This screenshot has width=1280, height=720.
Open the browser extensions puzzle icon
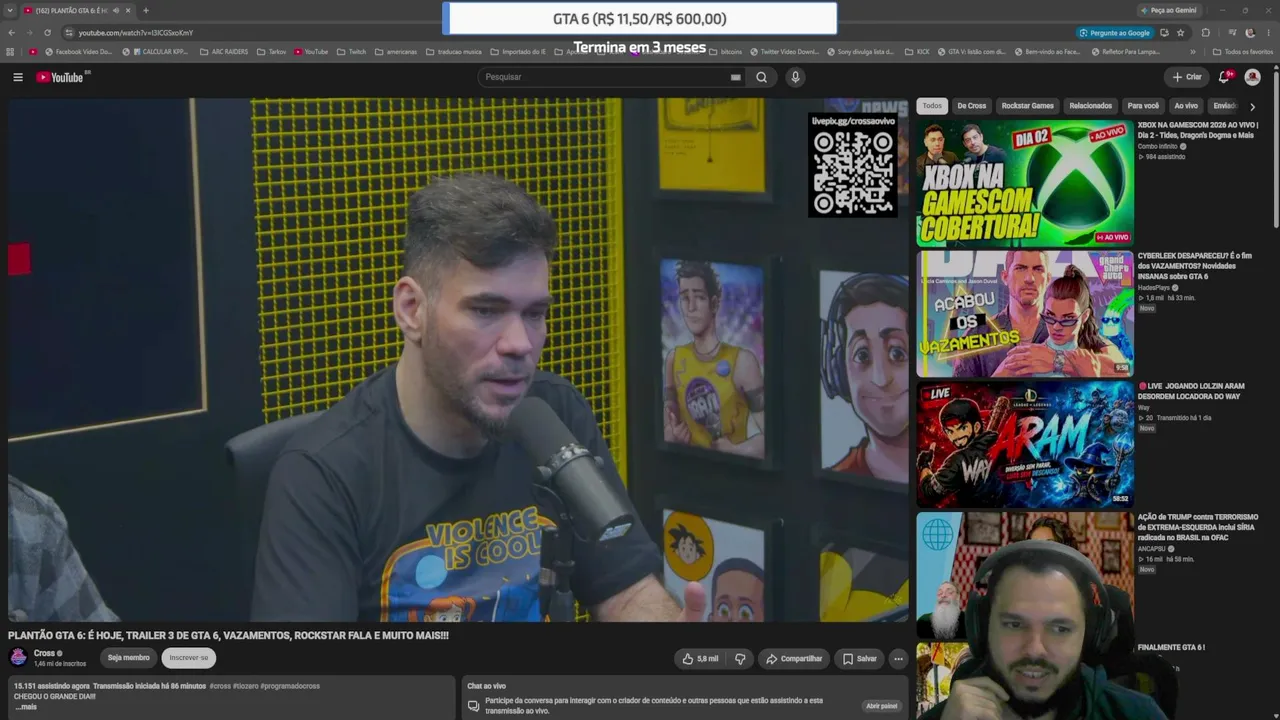click(1205, 33)
